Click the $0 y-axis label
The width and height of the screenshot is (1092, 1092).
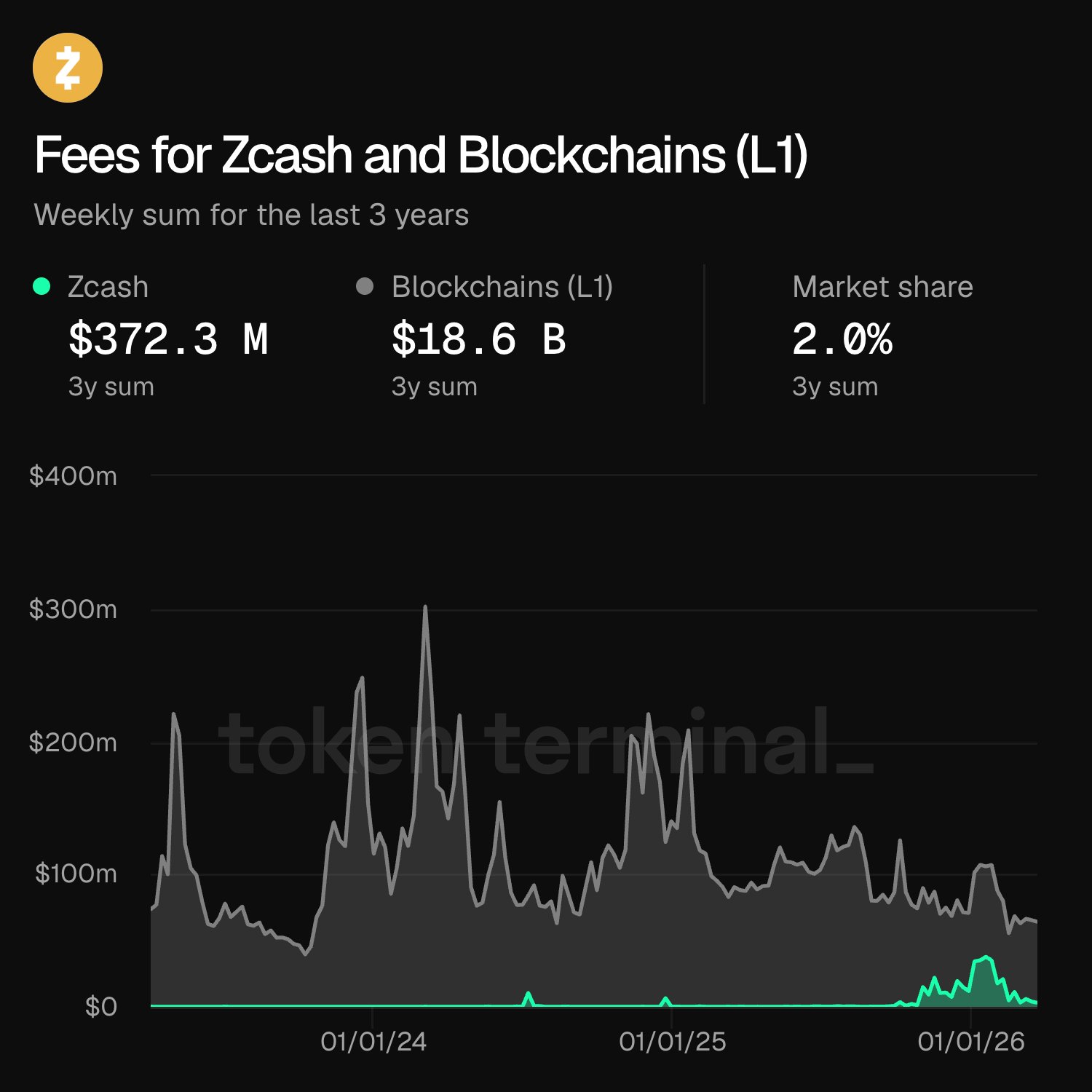pos(100,1007)
